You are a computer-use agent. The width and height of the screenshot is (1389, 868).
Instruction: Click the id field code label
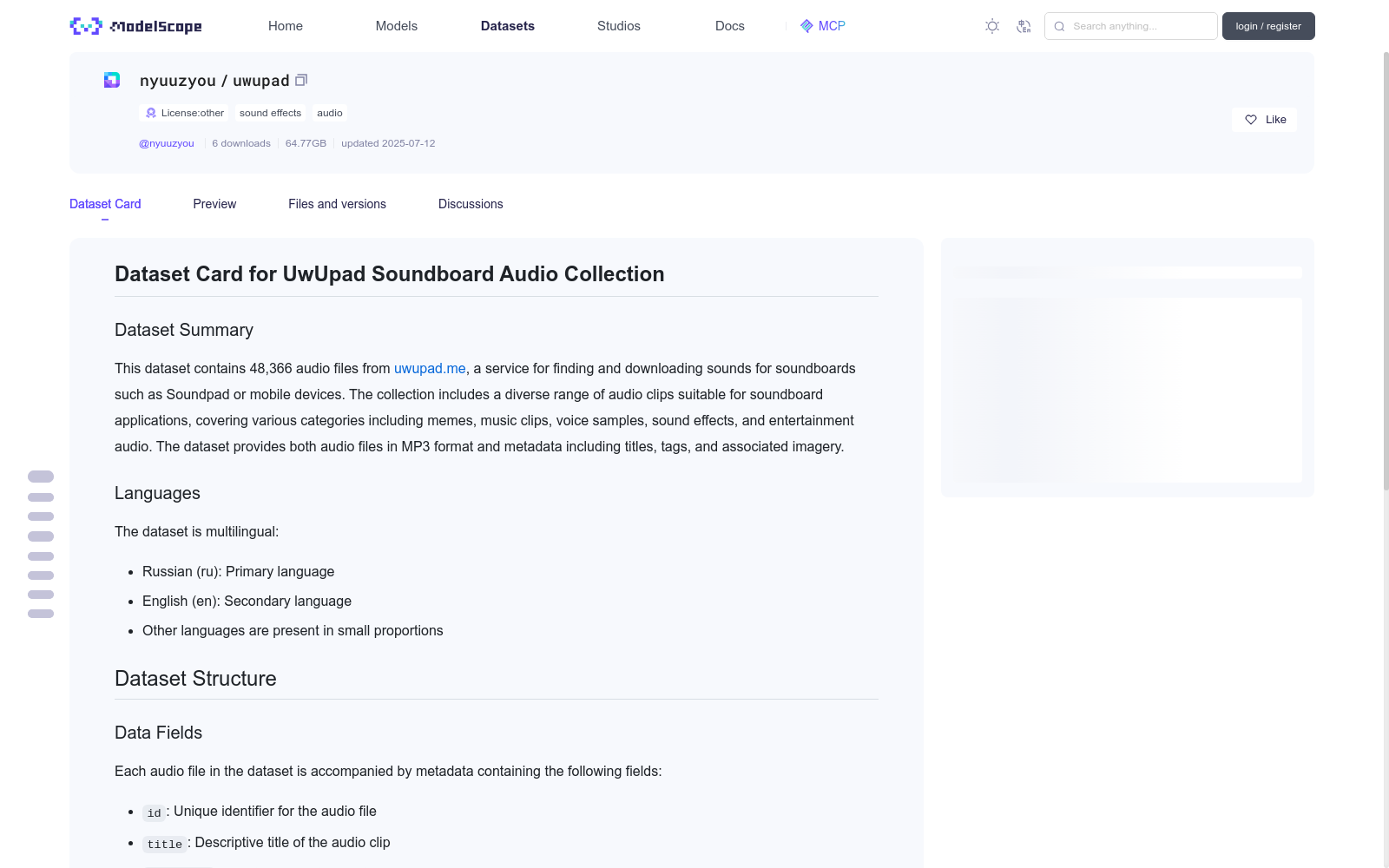click(x=155, y=812)
